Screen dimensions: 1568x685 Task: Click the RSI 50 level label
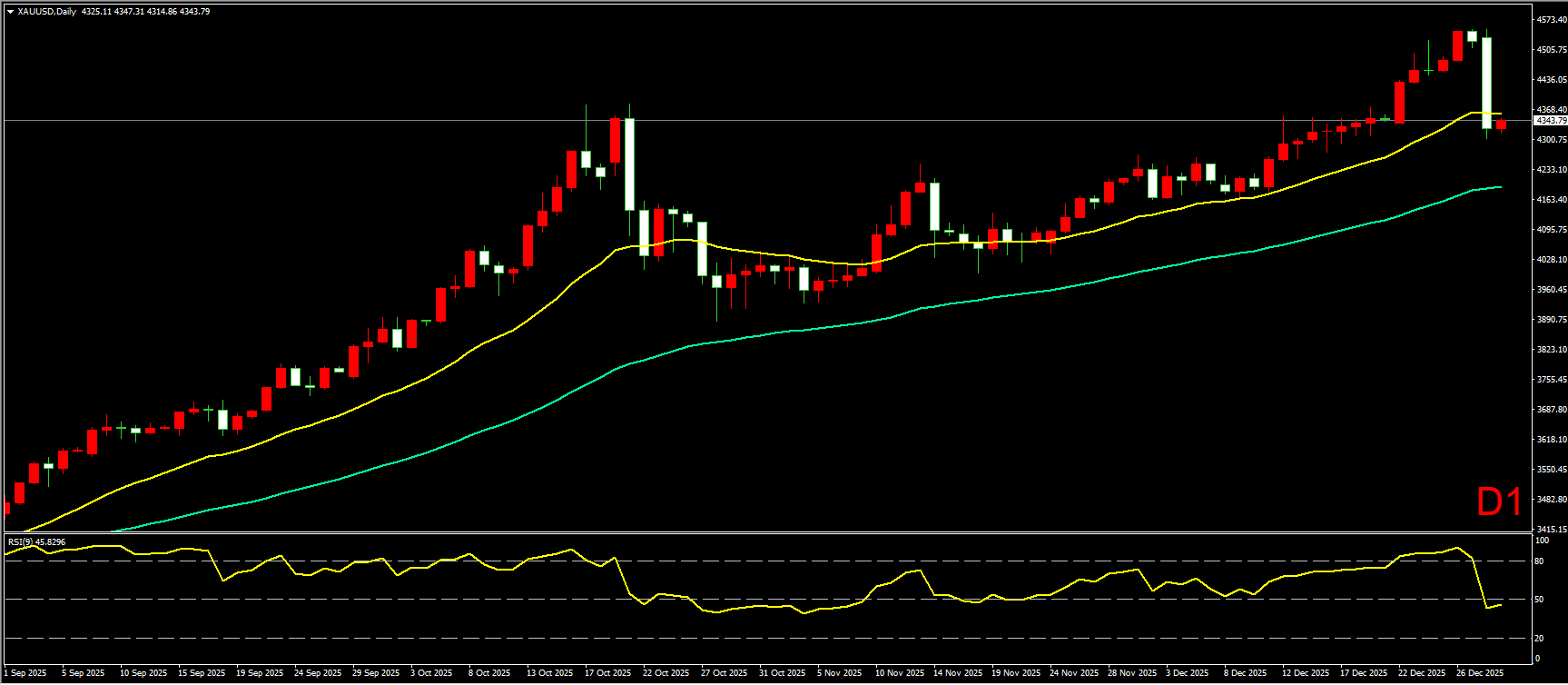1539,600
